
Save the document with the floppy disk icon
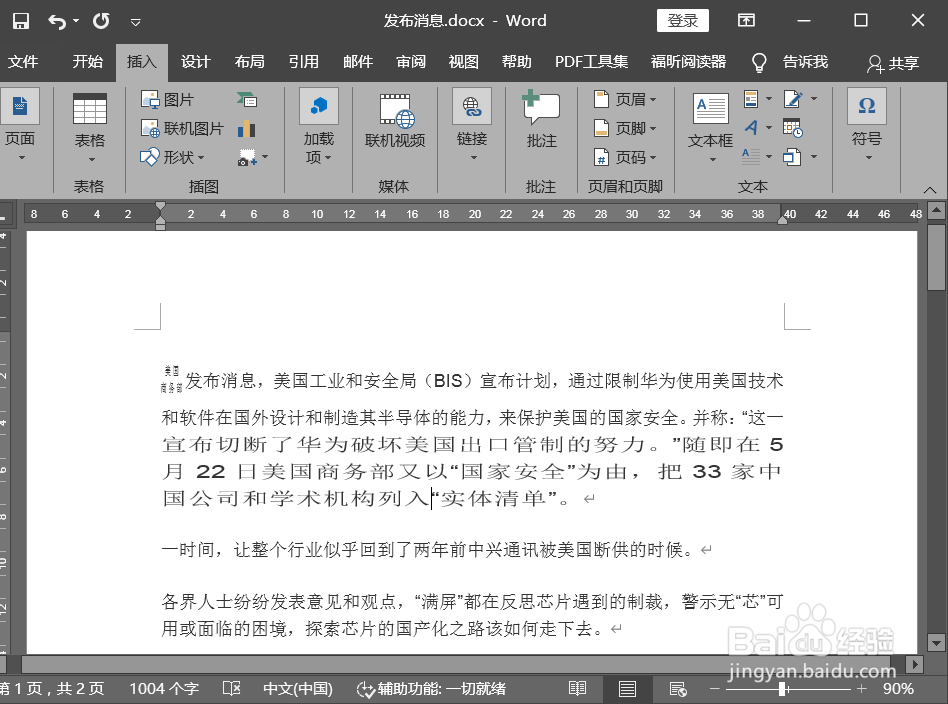click(21, 21)
